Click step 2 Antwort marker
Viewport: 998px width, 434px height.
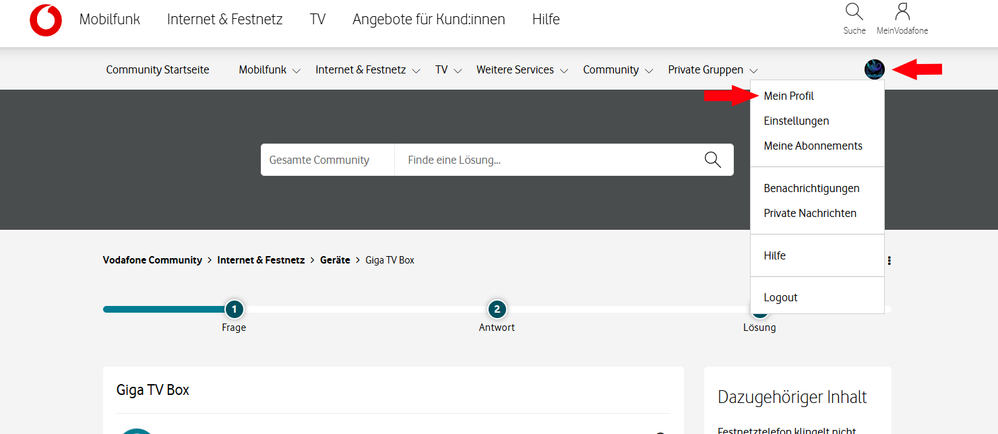496,310
